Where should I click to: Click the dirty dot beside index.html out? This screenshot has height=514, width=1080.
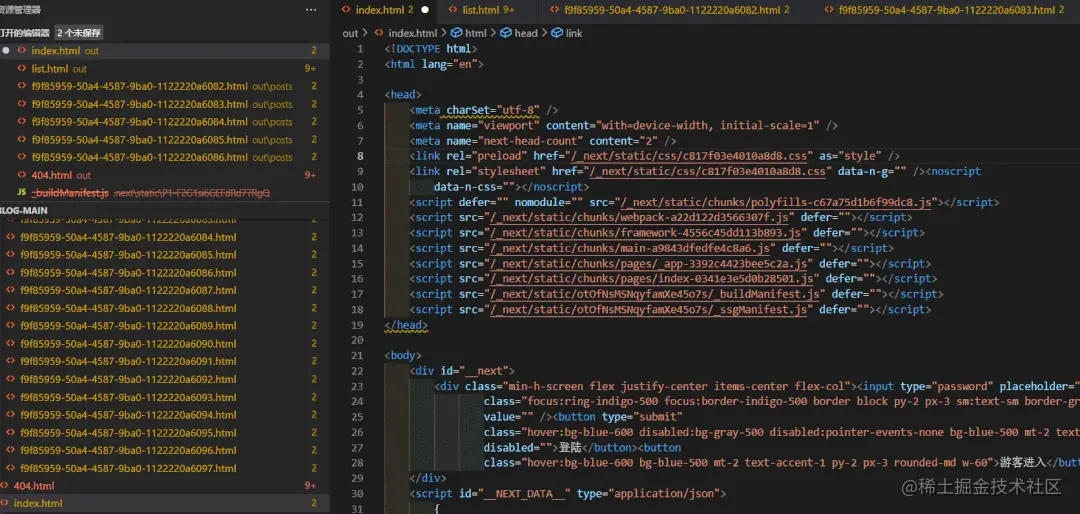5,51
